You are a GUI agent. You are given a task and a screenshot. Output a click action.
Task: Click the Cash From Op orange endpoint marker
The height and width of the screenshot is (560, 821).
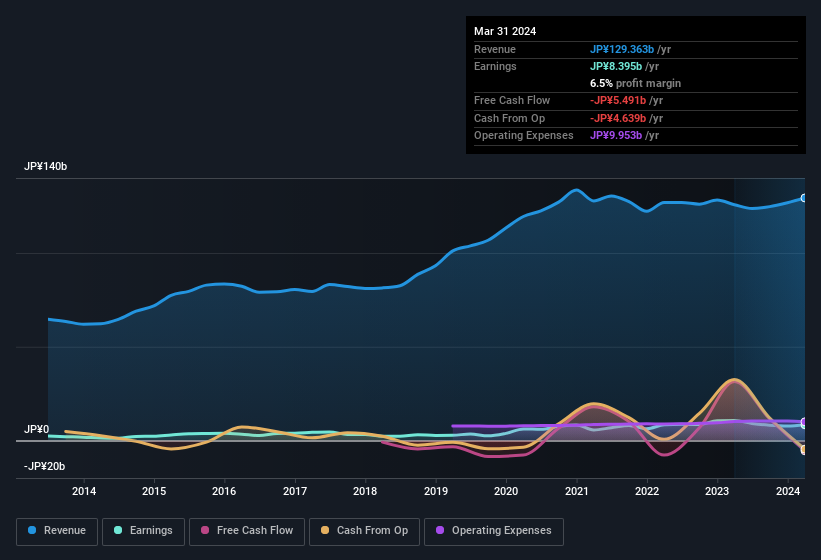point(804,450)
